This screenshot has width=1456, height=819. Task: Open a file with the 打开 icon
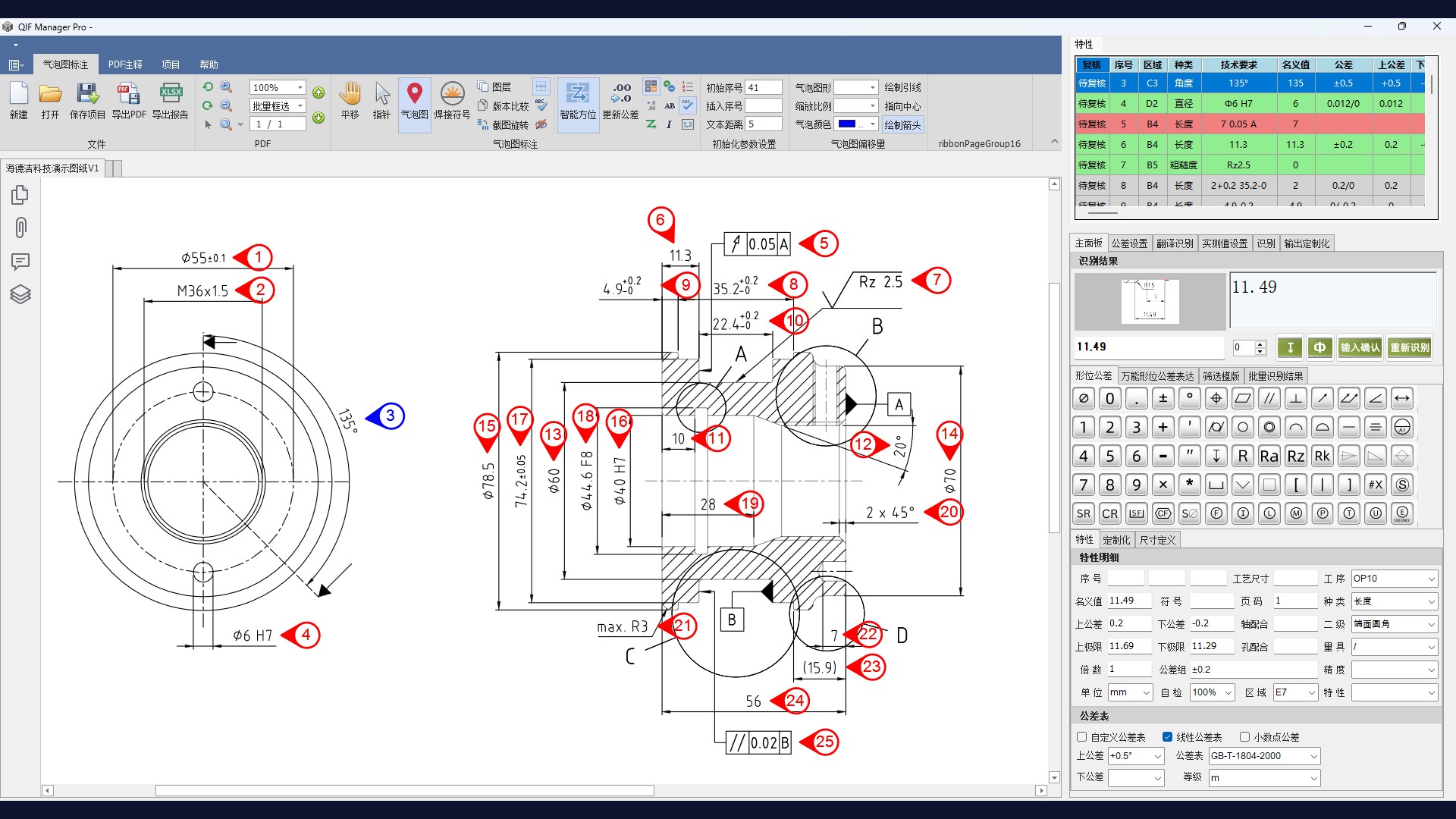50,101
